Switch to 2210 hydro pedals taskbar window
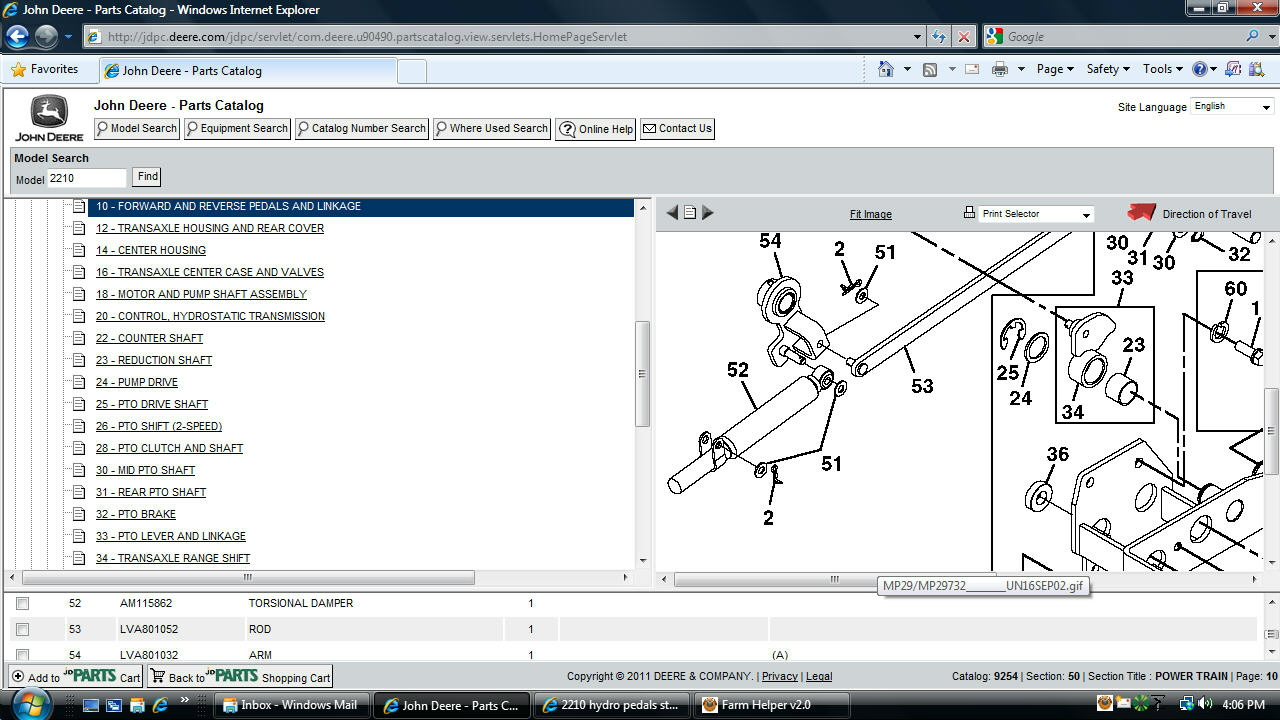This screenshot has width=1280, height=720. point(612,705)
